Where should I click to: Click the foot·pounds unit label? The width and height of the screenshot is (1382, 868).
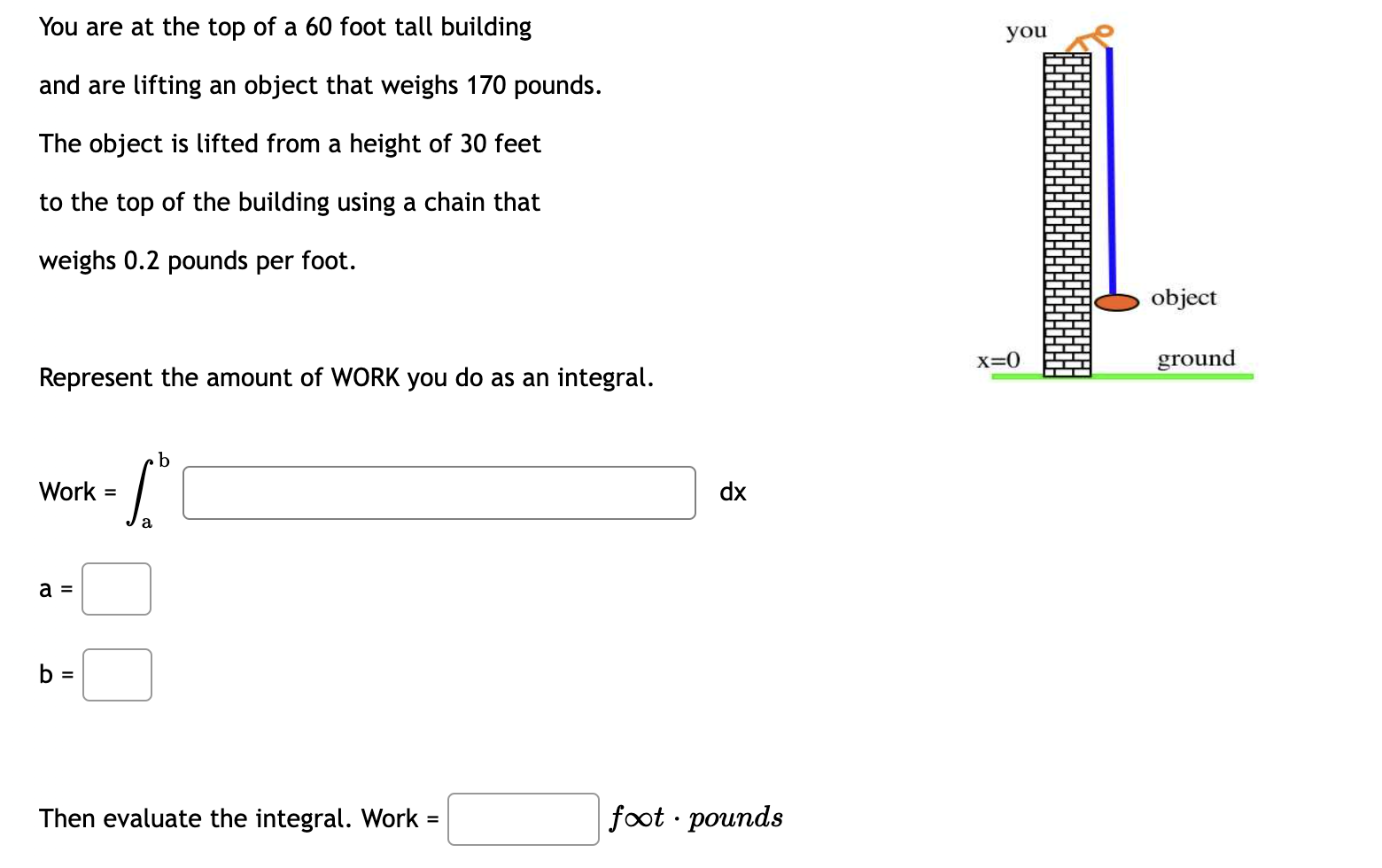[x=695, y=818]
